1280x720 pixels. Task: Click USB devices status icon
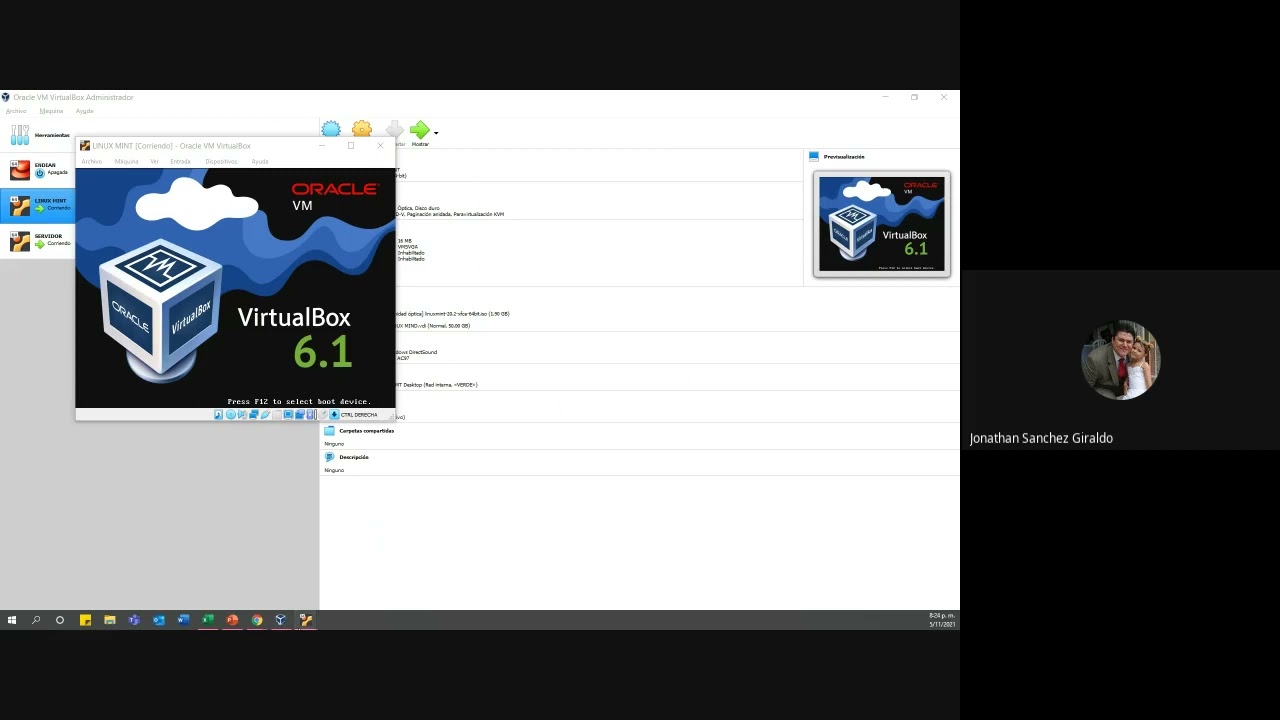[x=265, y=414]
